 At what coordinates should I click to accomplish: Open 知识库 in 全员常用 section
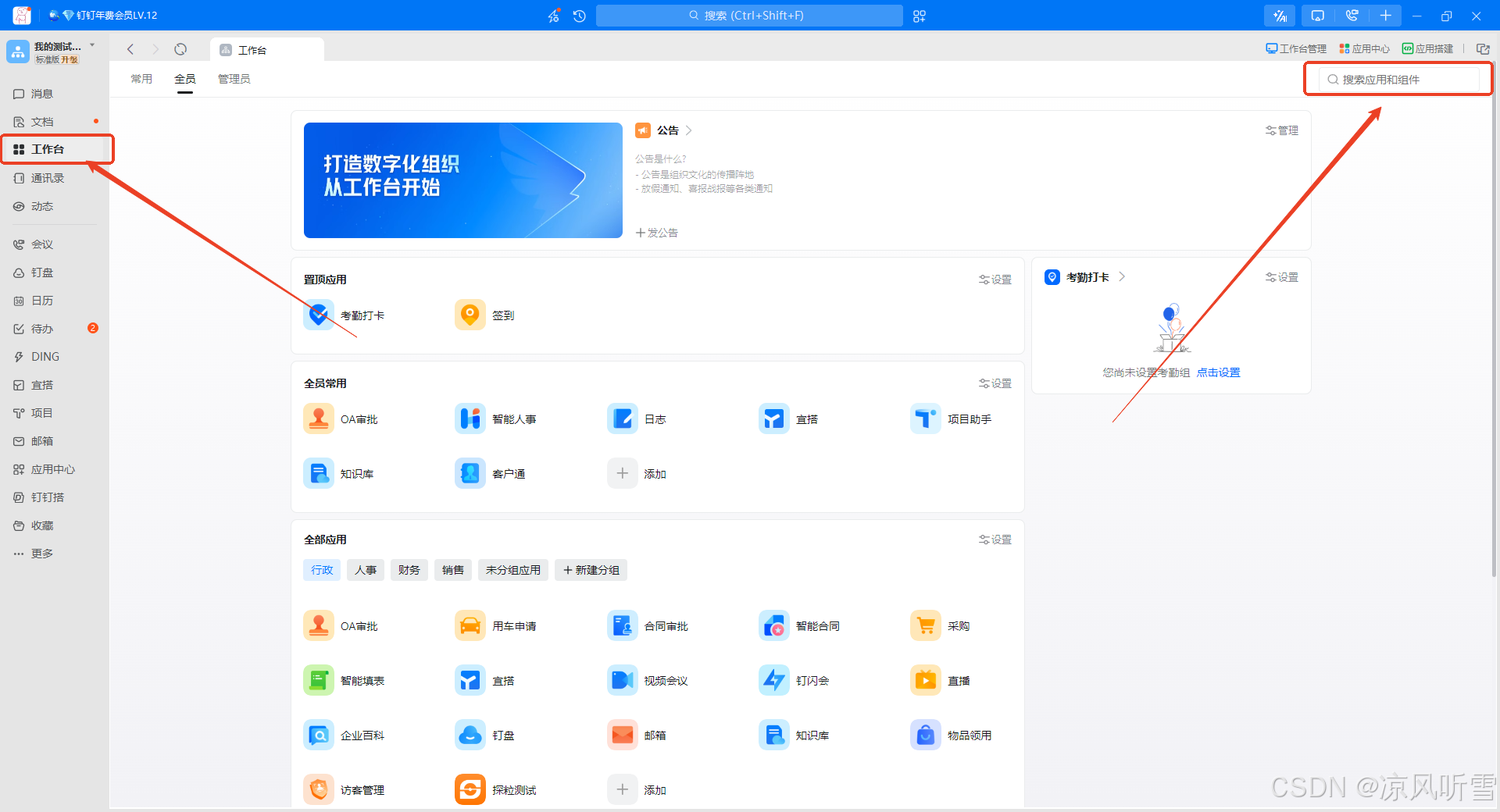click(338, 474)
